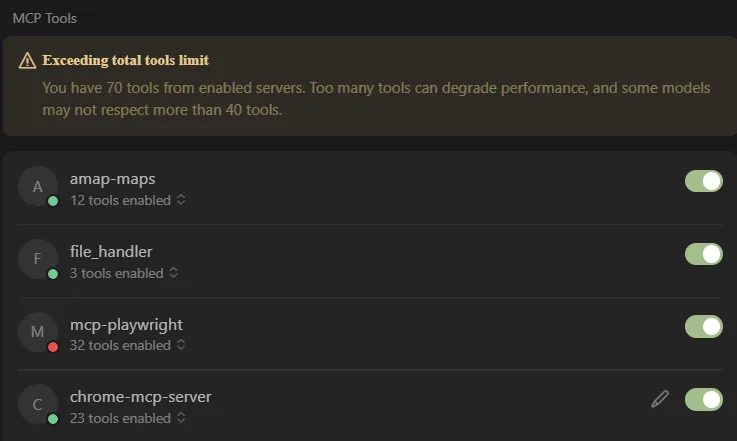
Task: Expand the 12 tools enabled list
Action: [x=128, y=200]
